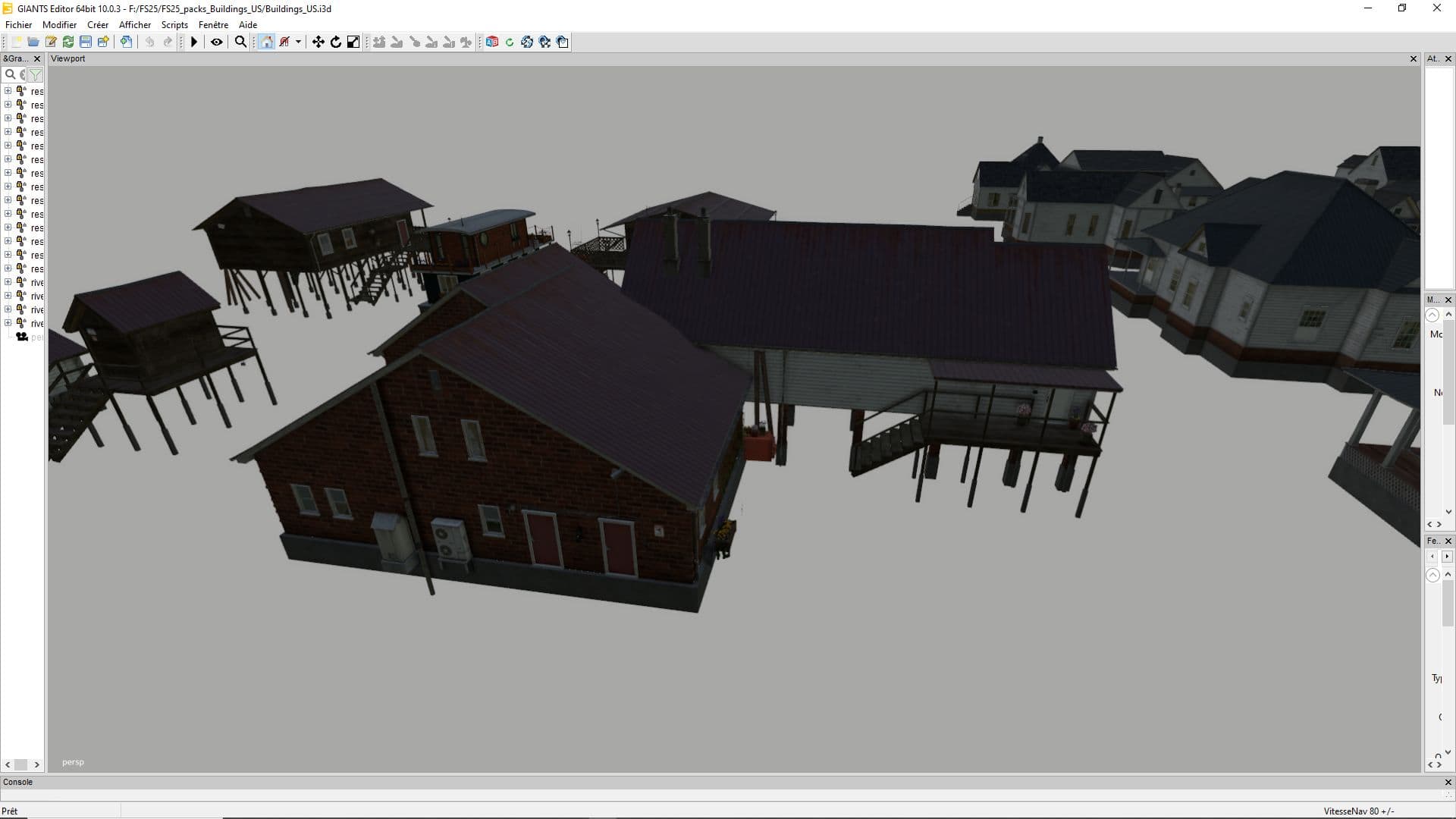Close the Viewport panel
This screenshot has height=819, width=1456.
(1413, 58)
